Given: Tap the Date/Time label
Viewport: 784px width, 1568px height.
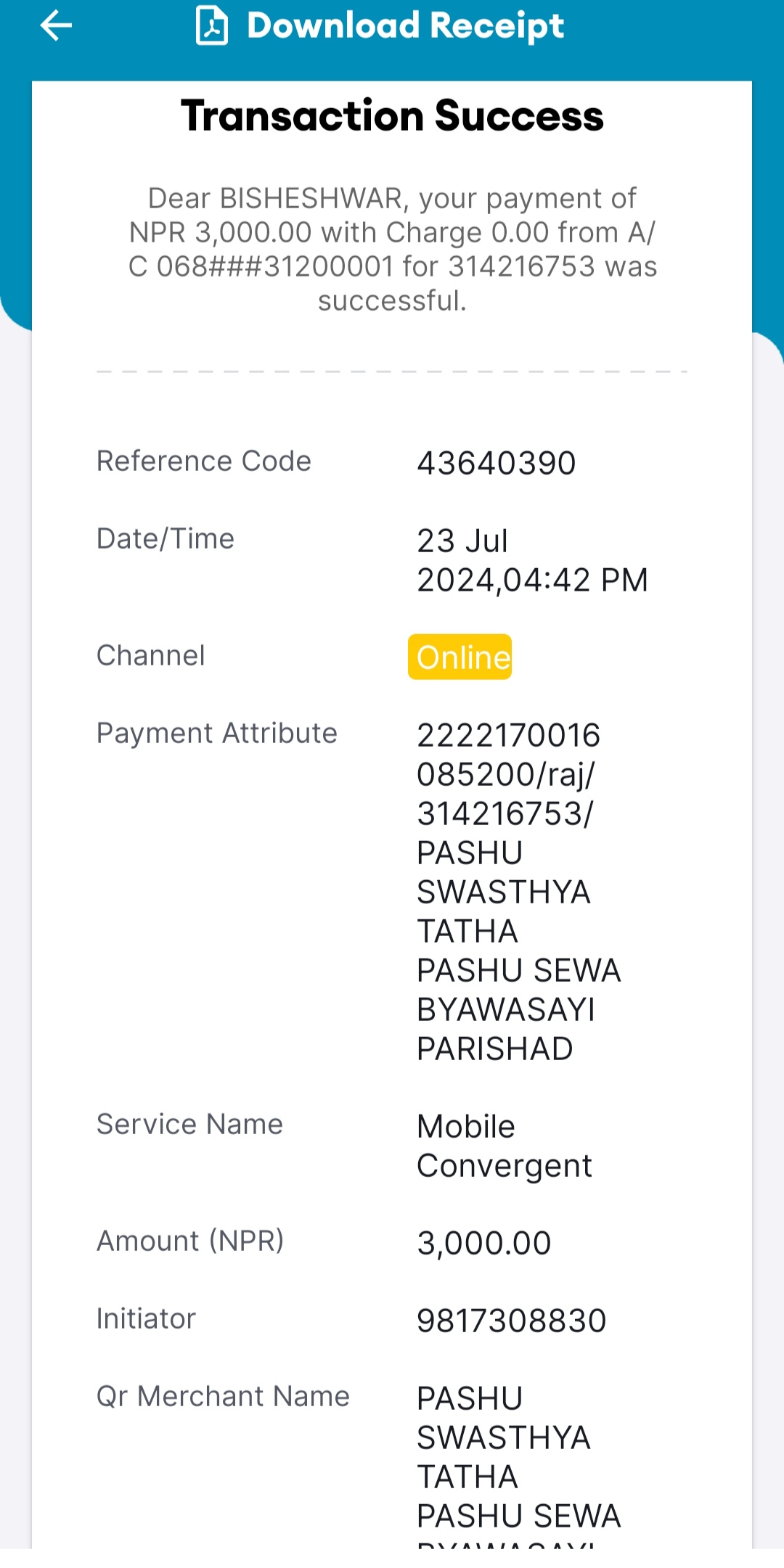Looking at the screenshot, I should [166, 539].
